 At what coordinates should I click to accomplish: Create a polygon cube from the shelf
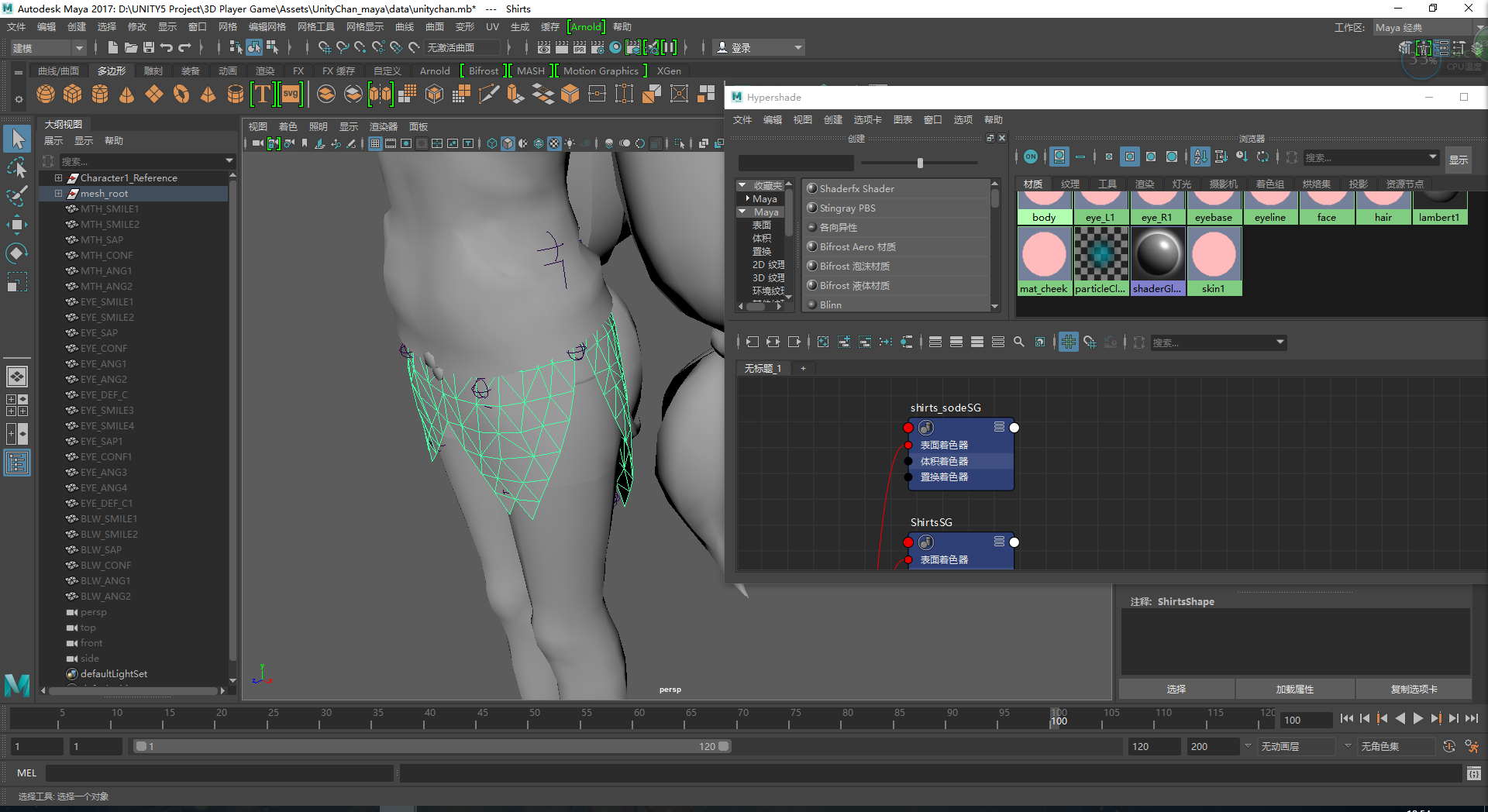73,95
